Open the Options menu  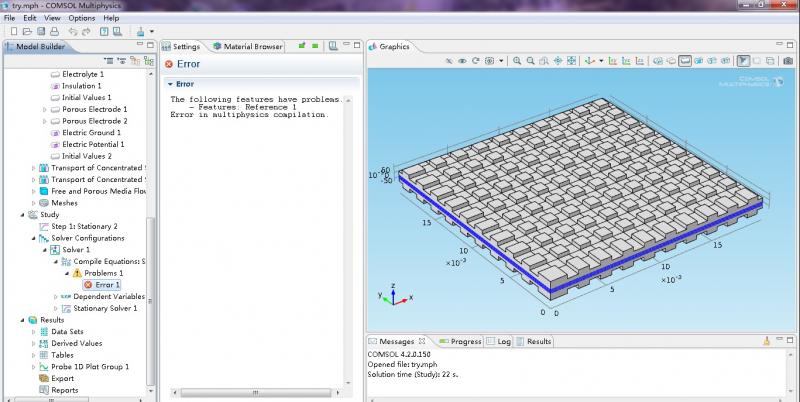click(x=82, y=18)
